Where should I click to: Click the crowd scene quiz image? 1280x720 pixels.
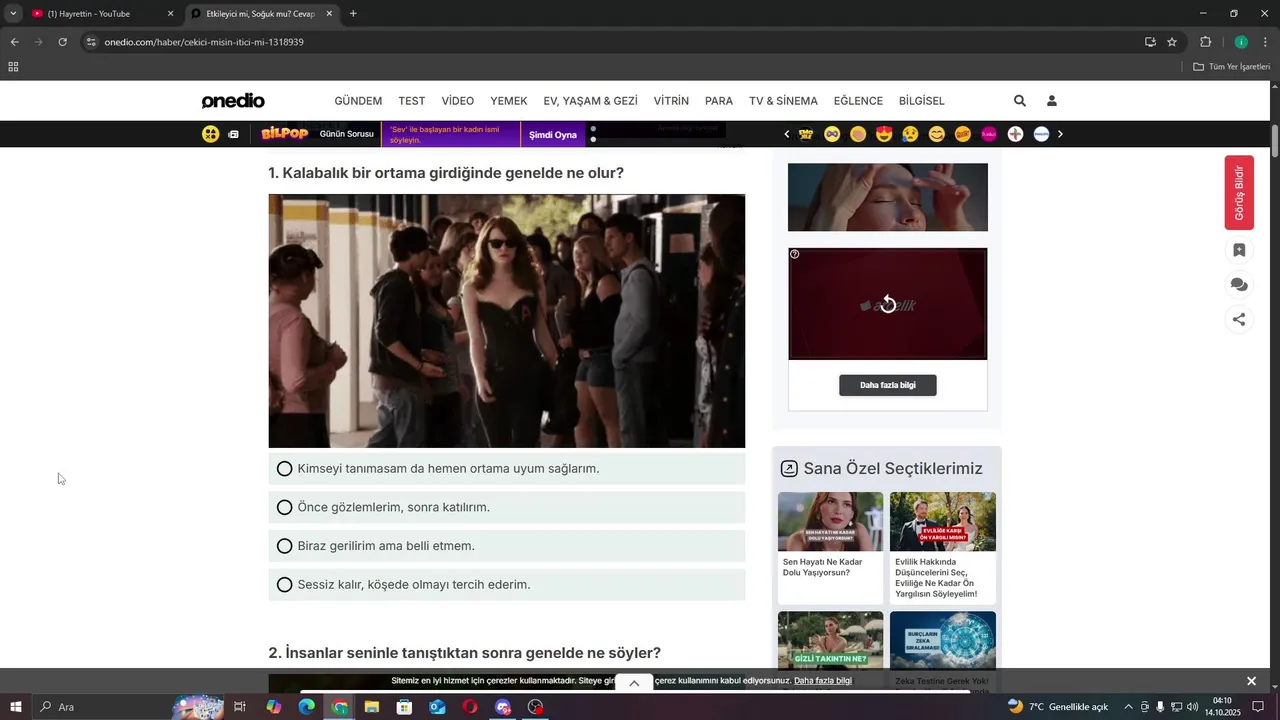click(x=506, y=321)
